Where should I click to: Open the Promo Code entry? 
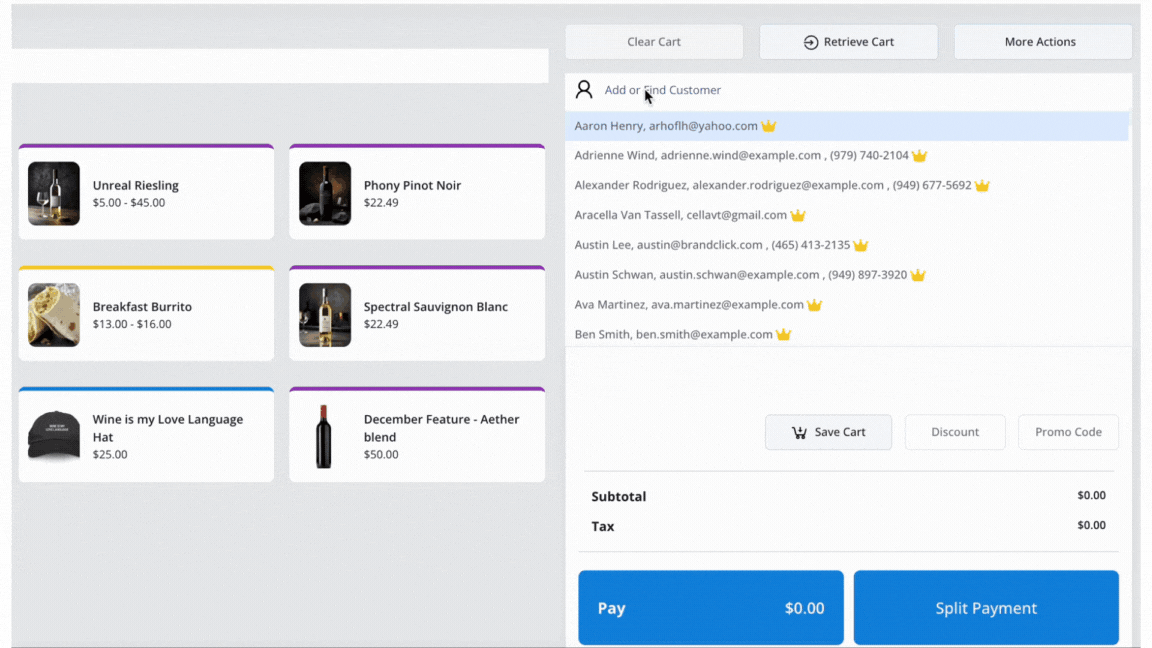[x=1068, y=432]
